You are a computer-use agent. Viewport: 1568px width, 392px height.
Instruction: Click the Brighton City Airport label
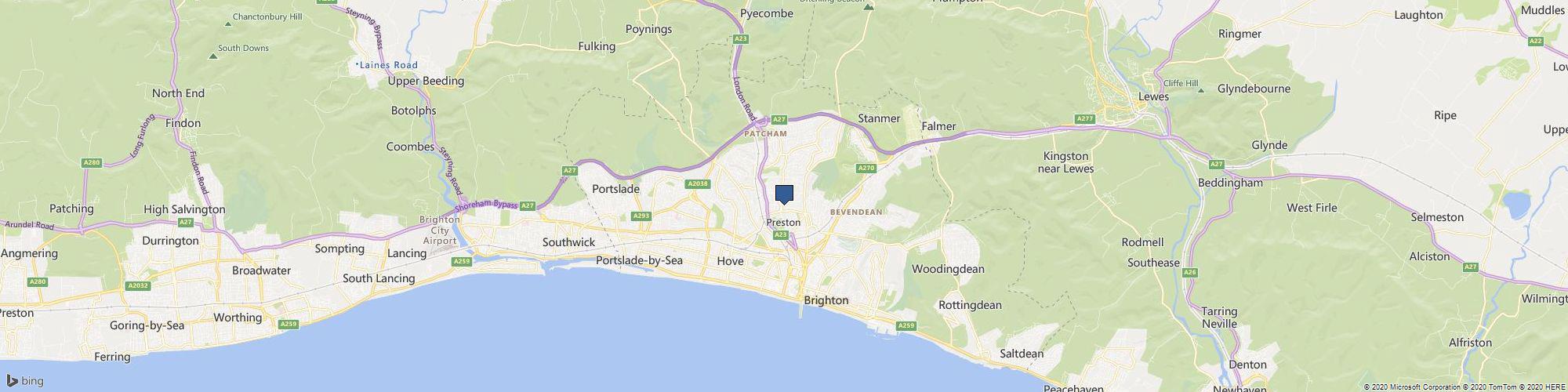coord(440,231)
